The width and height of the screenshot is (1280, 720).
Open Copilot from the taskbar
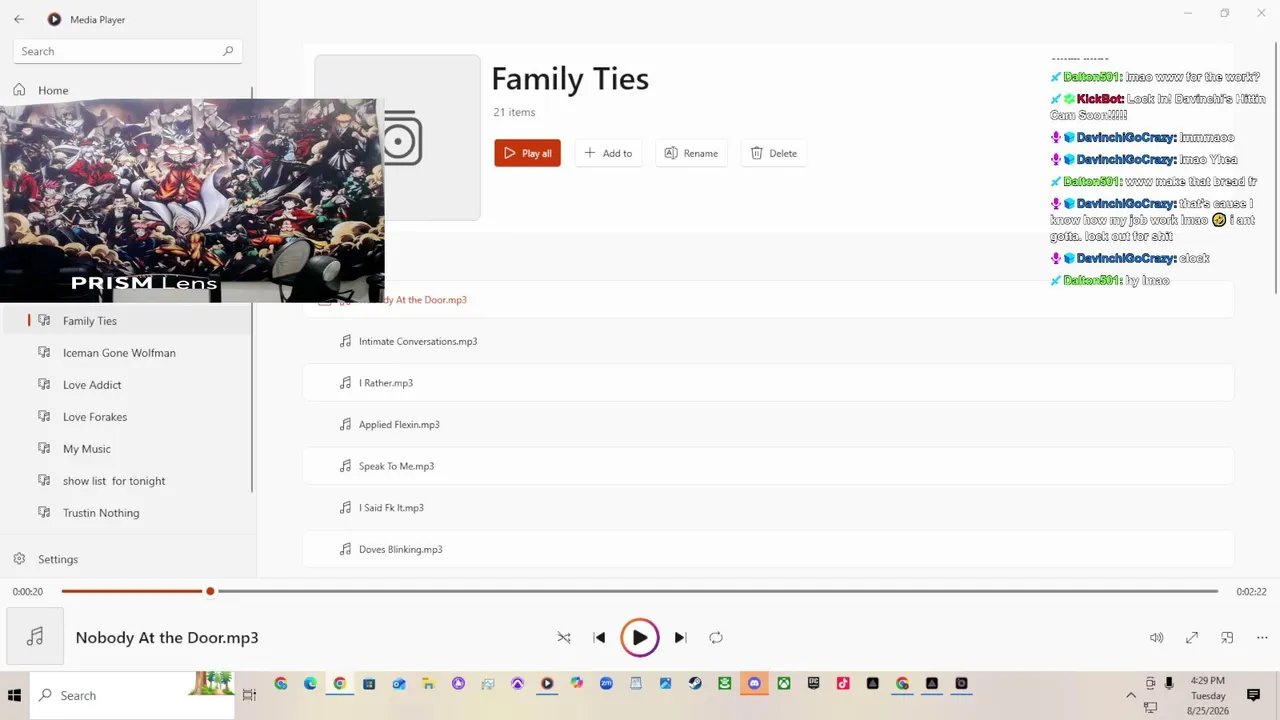click(x=577, y=684)
